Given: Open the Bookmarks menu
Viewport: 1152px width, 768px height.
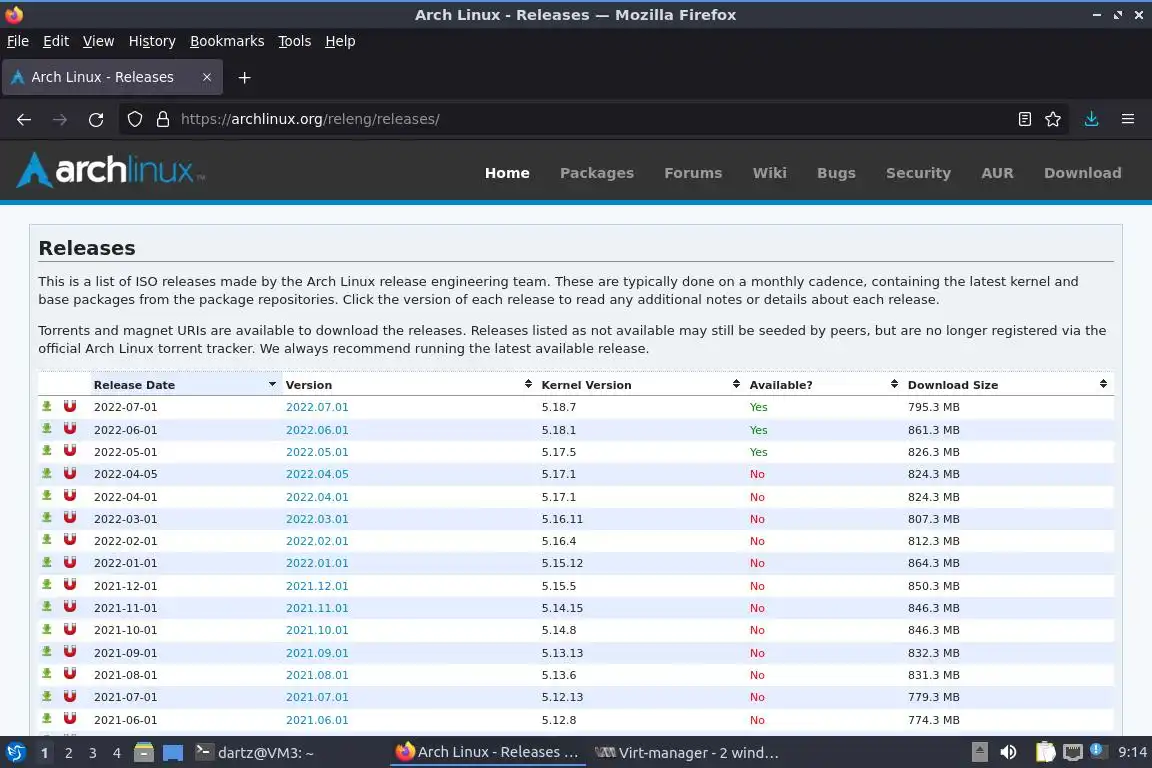Looking at the screenshot, I should [227, 41].
